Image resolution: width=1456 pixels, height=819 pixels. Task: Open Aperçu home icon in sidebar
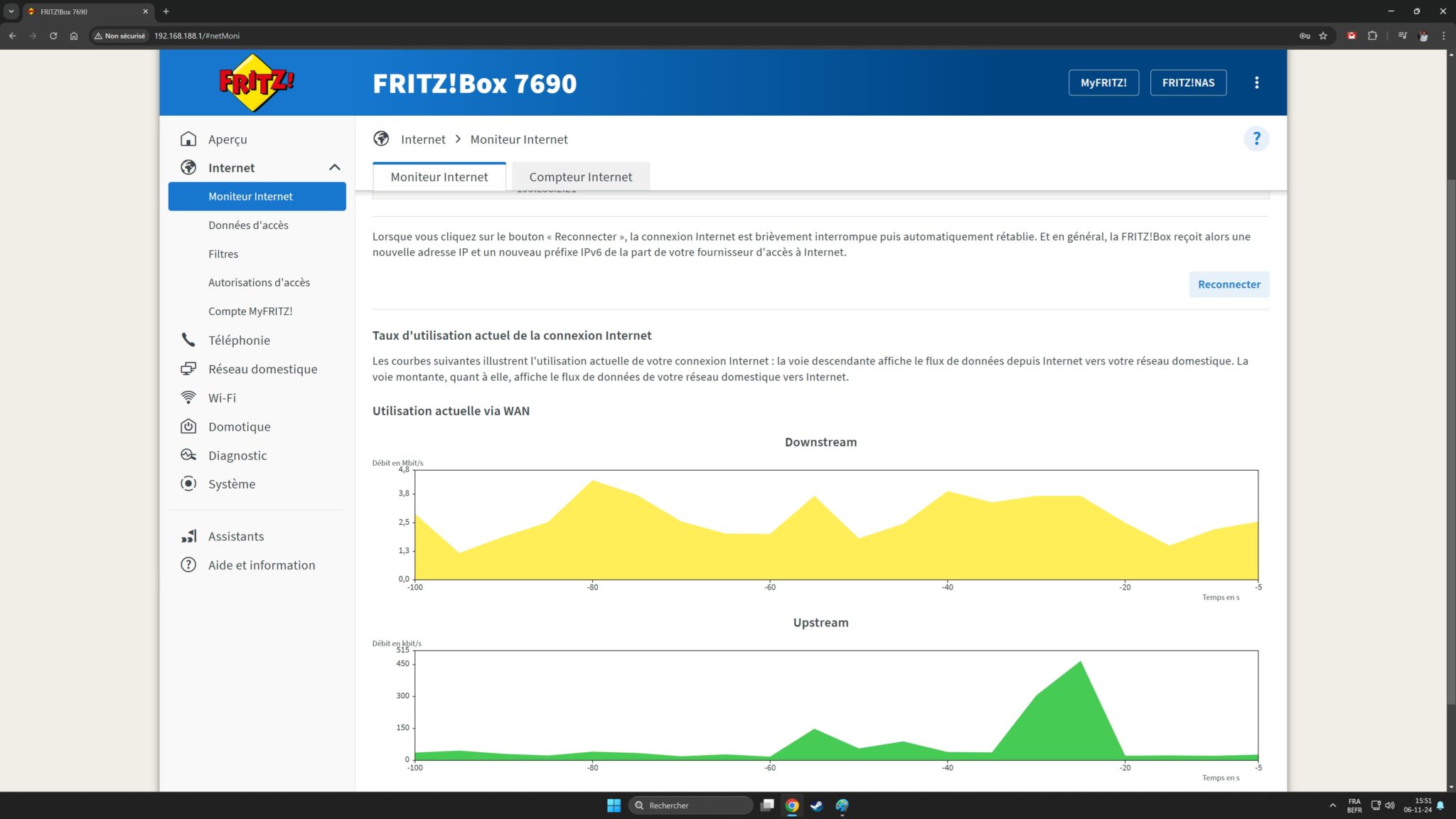[x=188, y=139]
